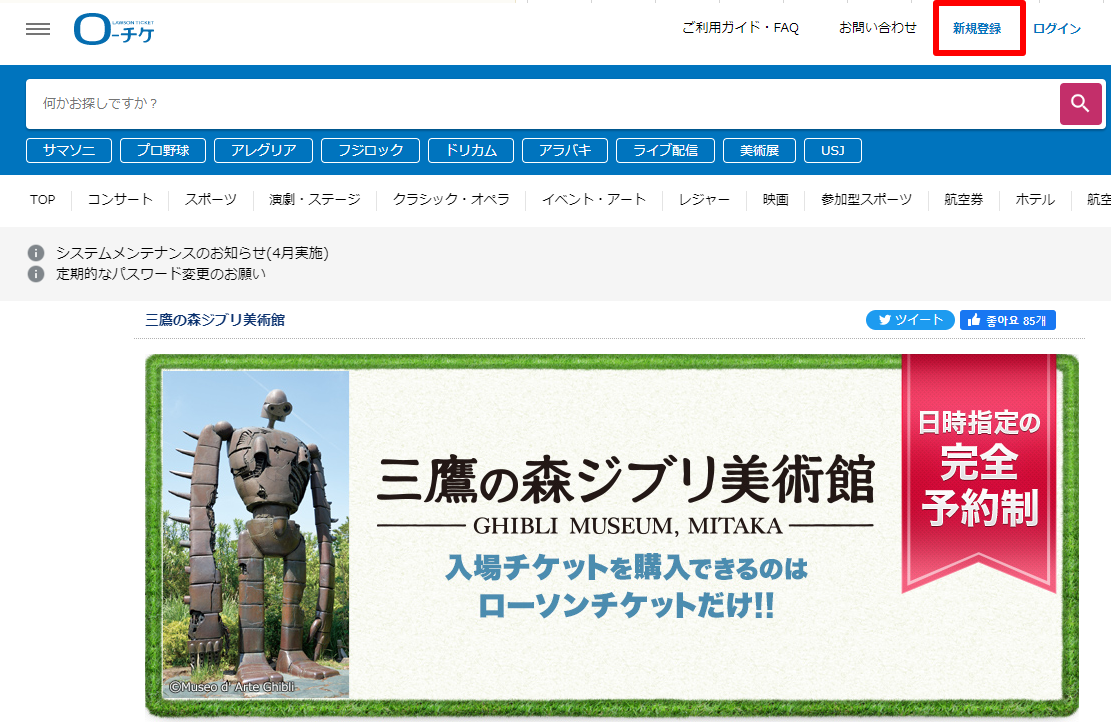Select the フジロック keyword tag
Viewport: 1111px width, 722px height.
pos(371,150)
